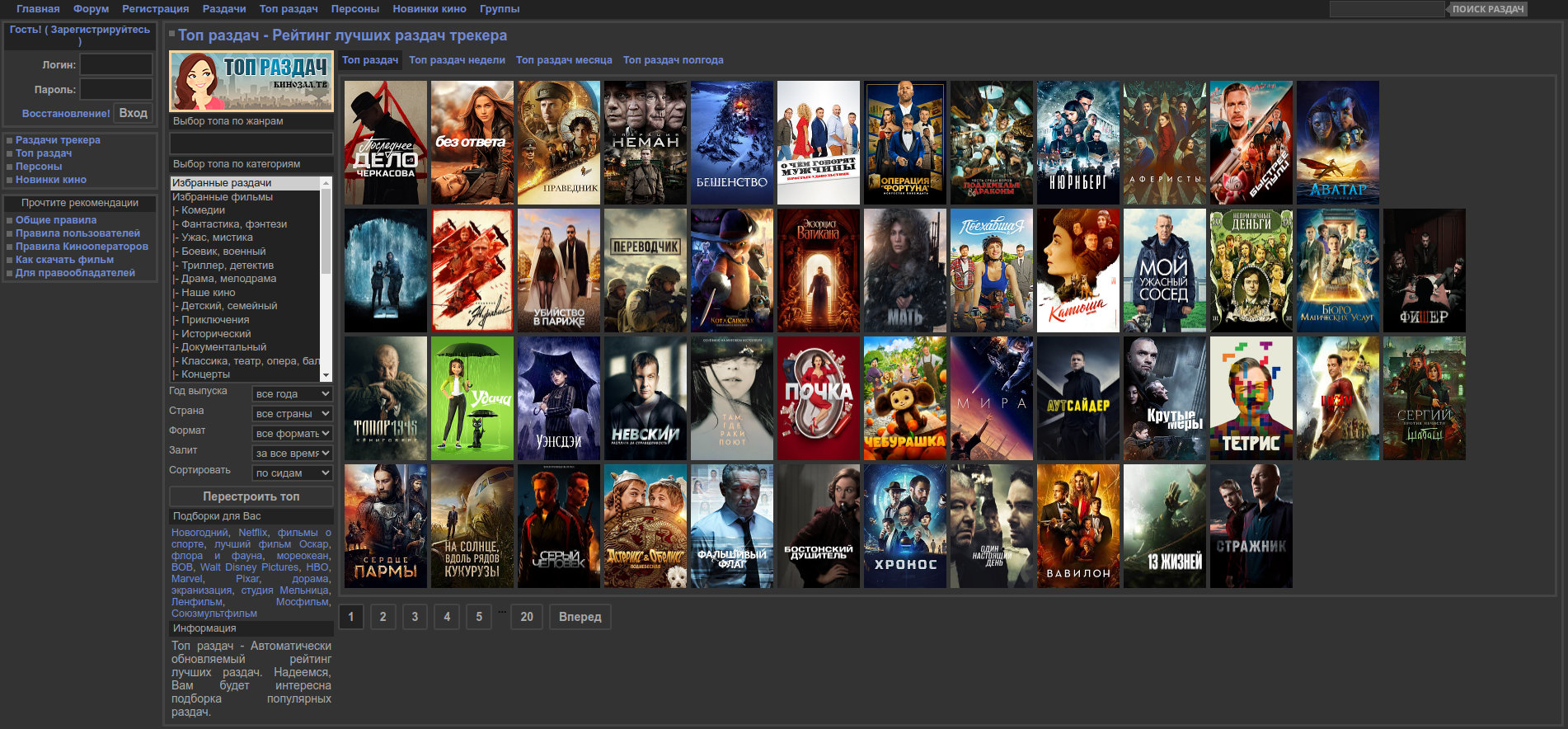Open the Сердце Пармы poster
This screenshot has width=1568, height=729.
pos(386,526)
